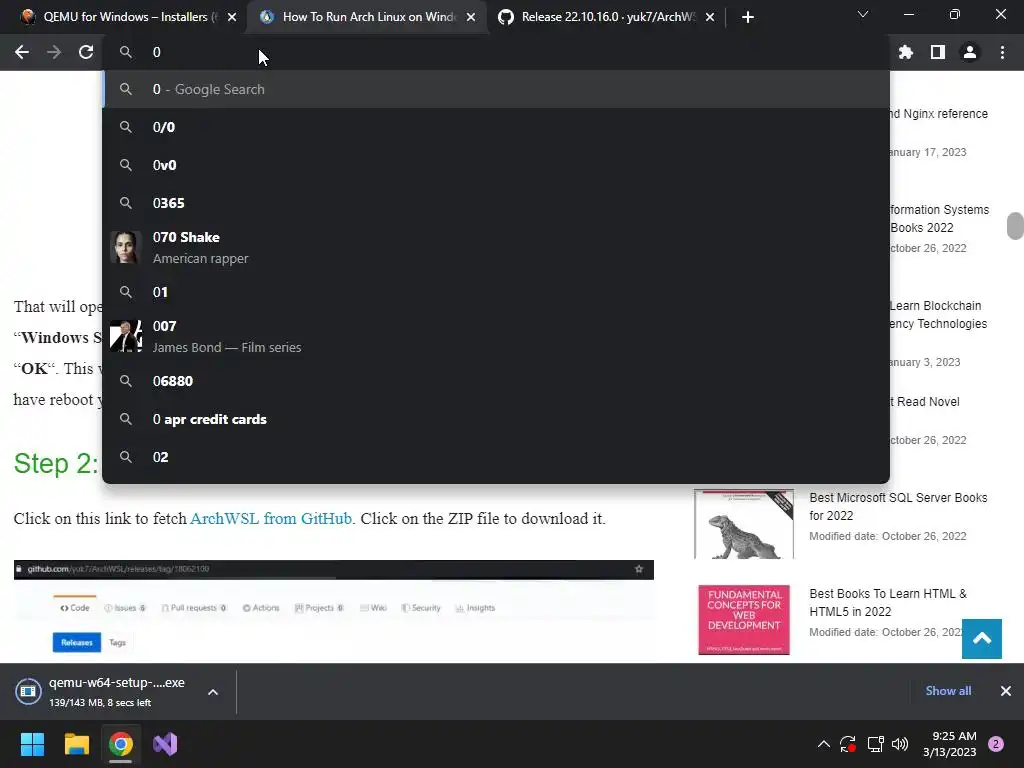Switch to the ArchWSL Release GitHub tab
The width and height of the screenshot is (1024, 768).
pos(607,17)
